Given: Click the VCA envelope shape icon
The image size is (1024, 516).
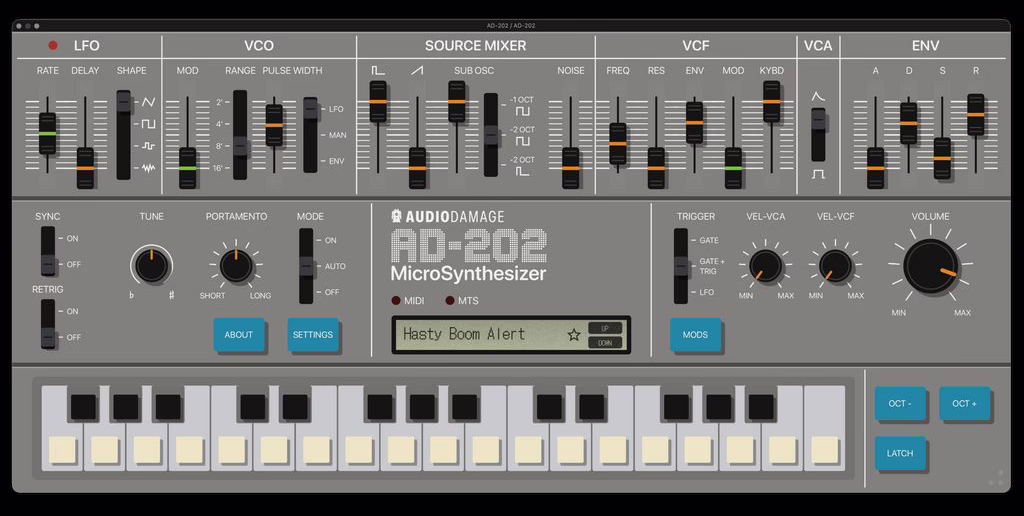Looking at the screenshot, I should (818, 96).
